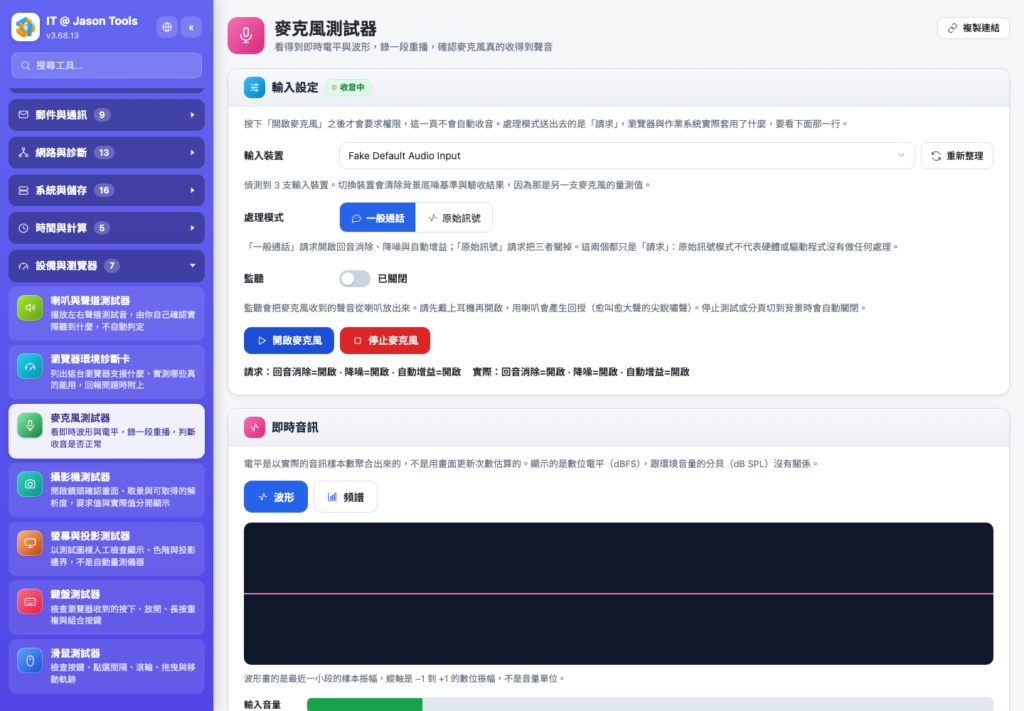
Task: Click the IT @ Jason Tools logo icon
Action: pos(25,27)
